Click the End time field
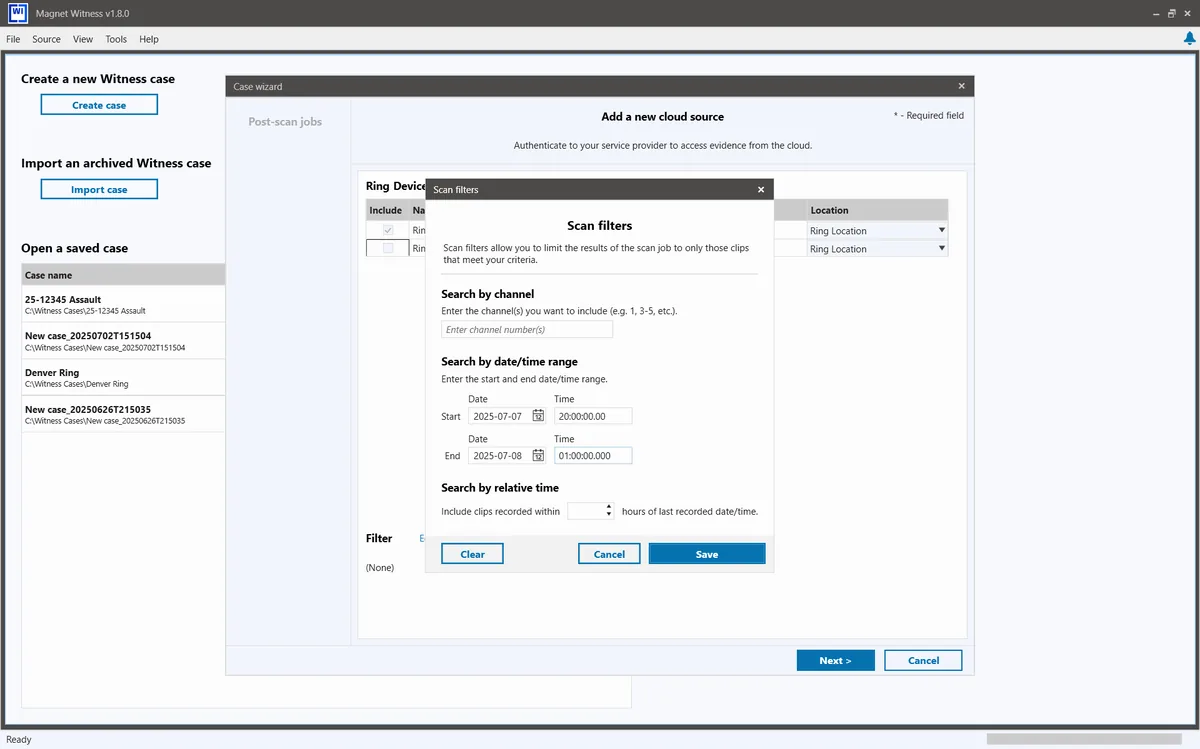The image size is (1200, 749). (593, 455)
